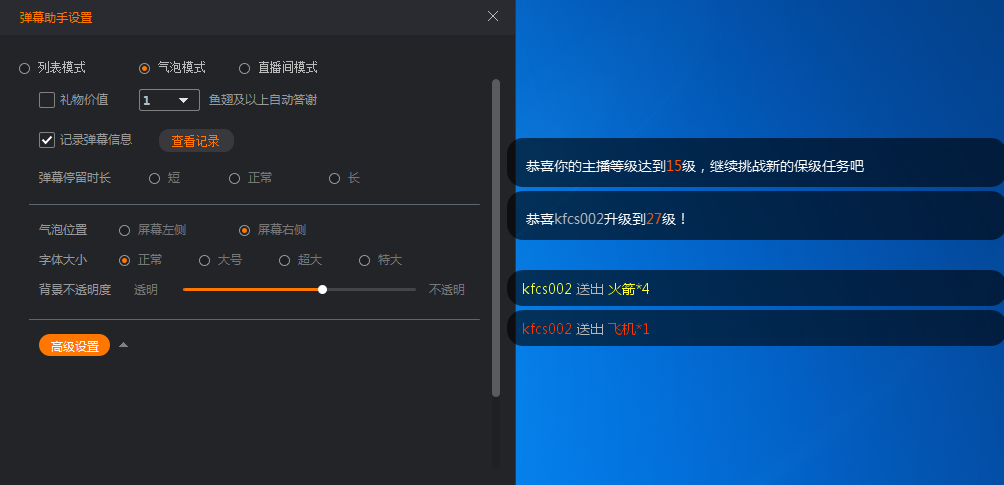Enable the 礼物价值 checkbox

point(47,100)
